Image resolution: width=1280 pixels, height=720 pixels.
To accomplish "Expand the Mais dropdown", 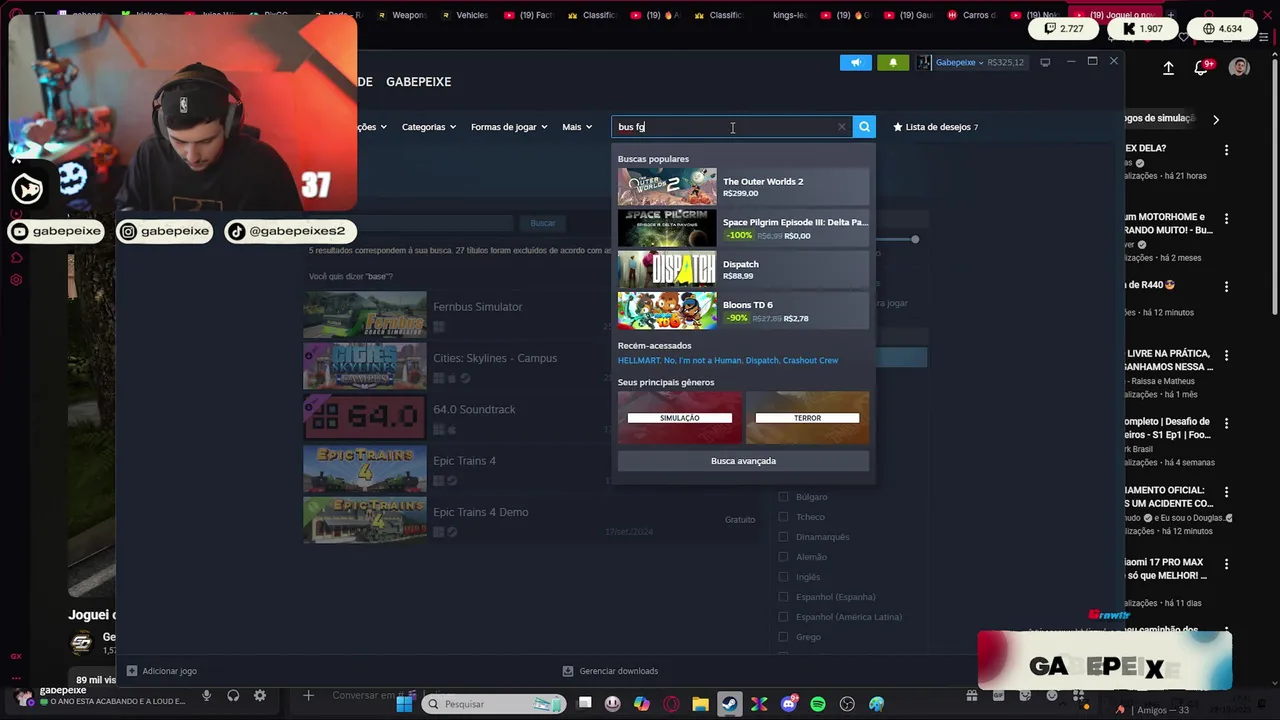I will point(577,127).
